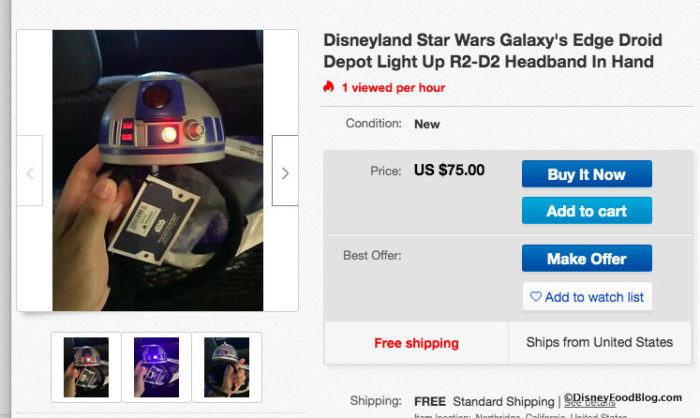Click the heart icon on watch list button

(536, 297)
